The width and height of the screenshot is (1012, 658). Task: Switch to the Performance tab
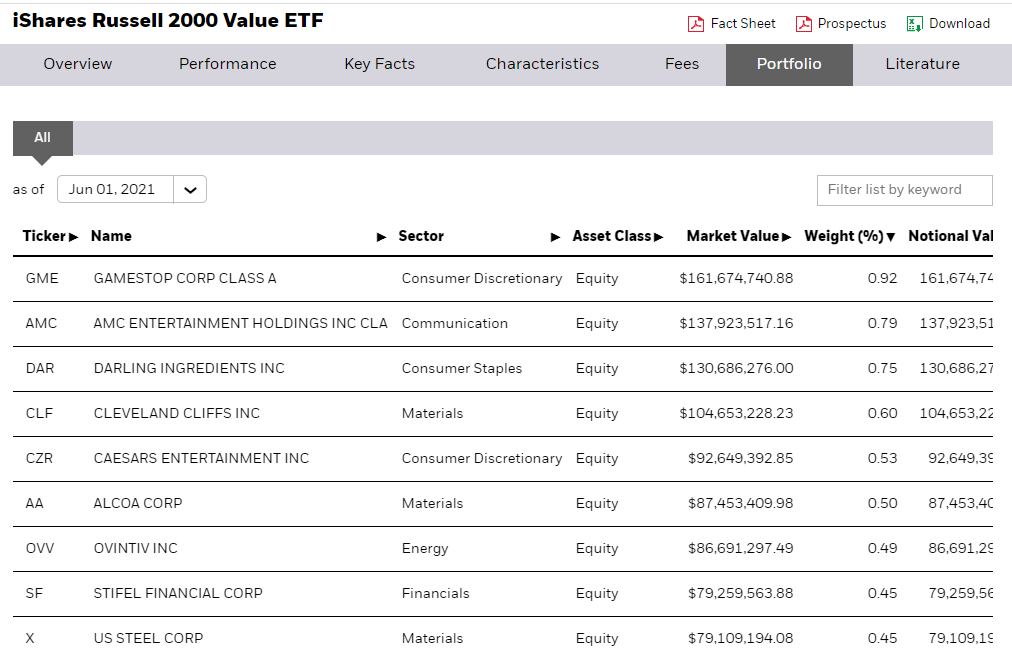tap(228, 65)
